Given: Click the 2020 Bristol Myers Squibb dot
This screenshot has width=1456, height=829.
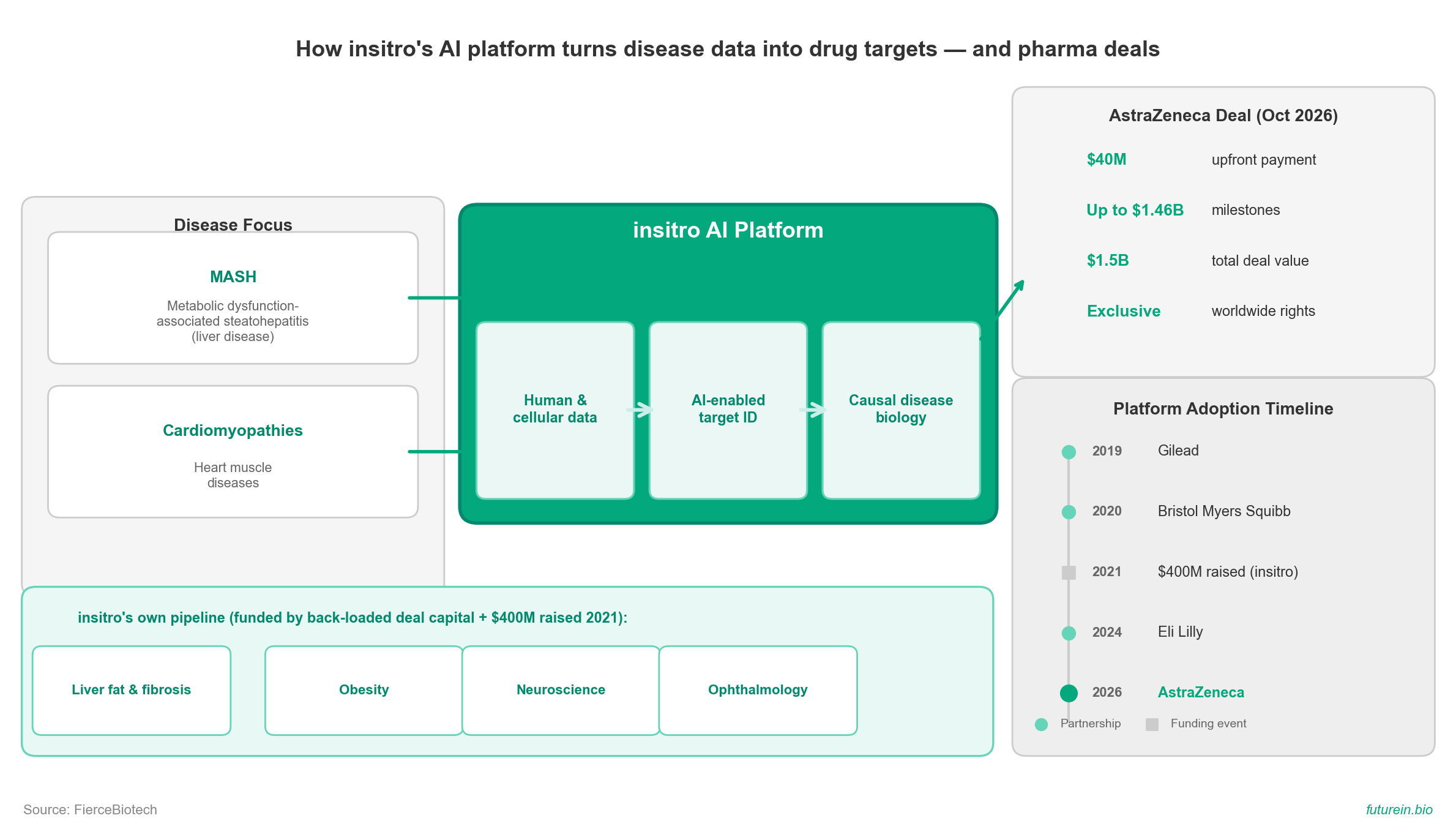Looking at the screenshot, I should (1069, 512).
